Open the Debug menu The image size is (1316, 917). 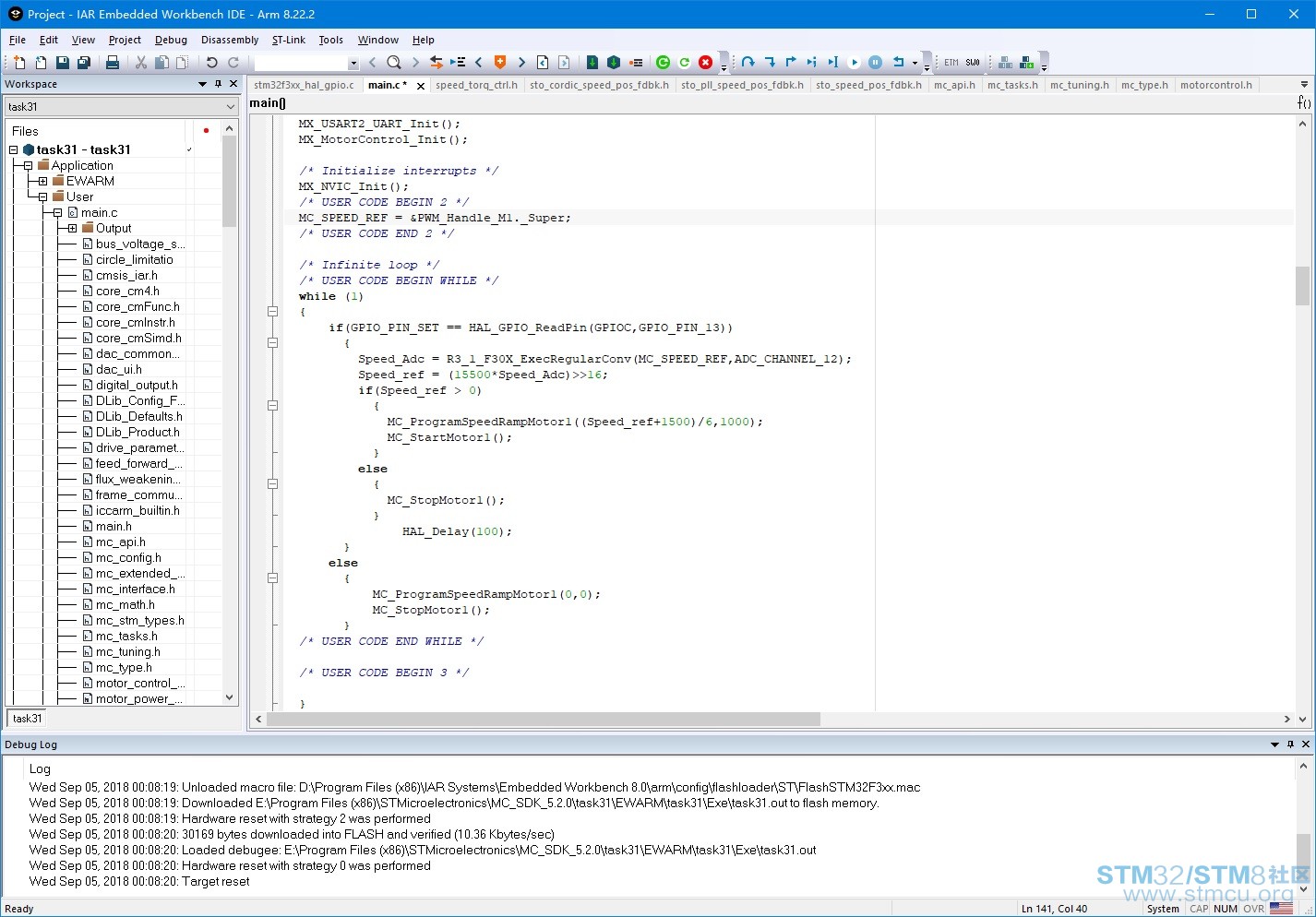click(171, 40)
